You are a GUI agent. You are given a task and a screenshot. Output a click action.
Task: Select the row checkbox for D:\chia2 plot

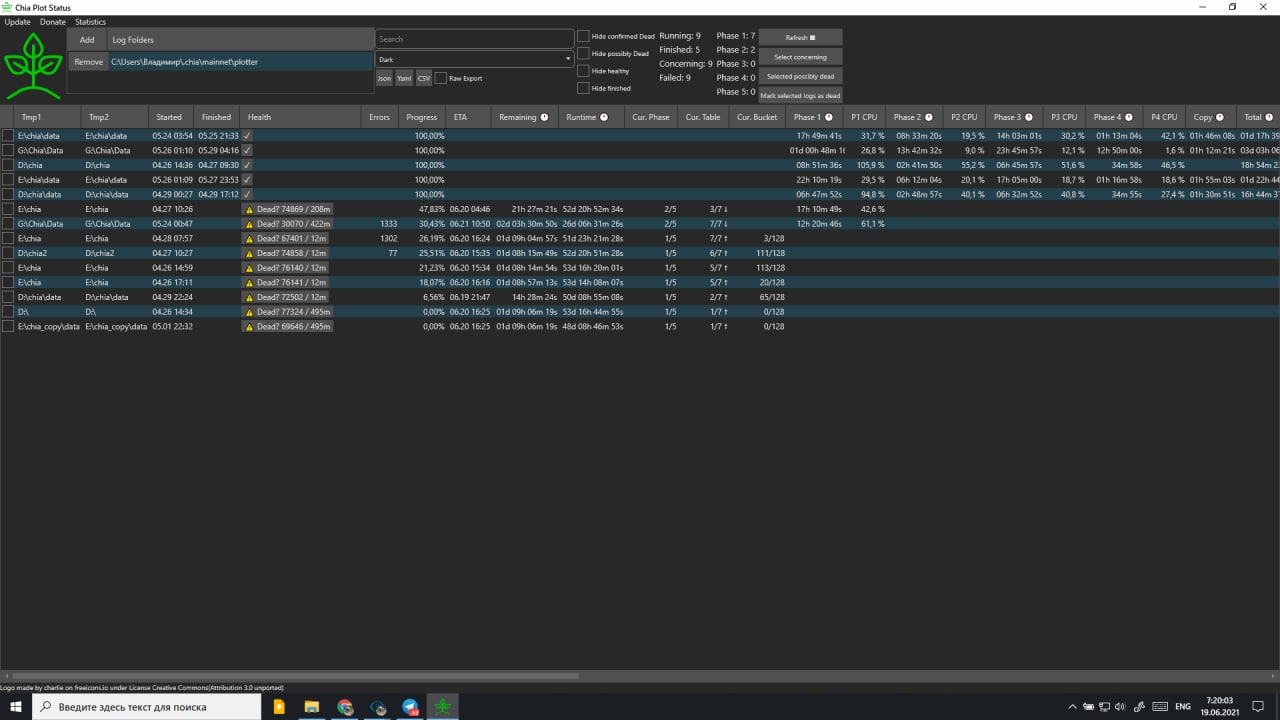pos(8,253)
